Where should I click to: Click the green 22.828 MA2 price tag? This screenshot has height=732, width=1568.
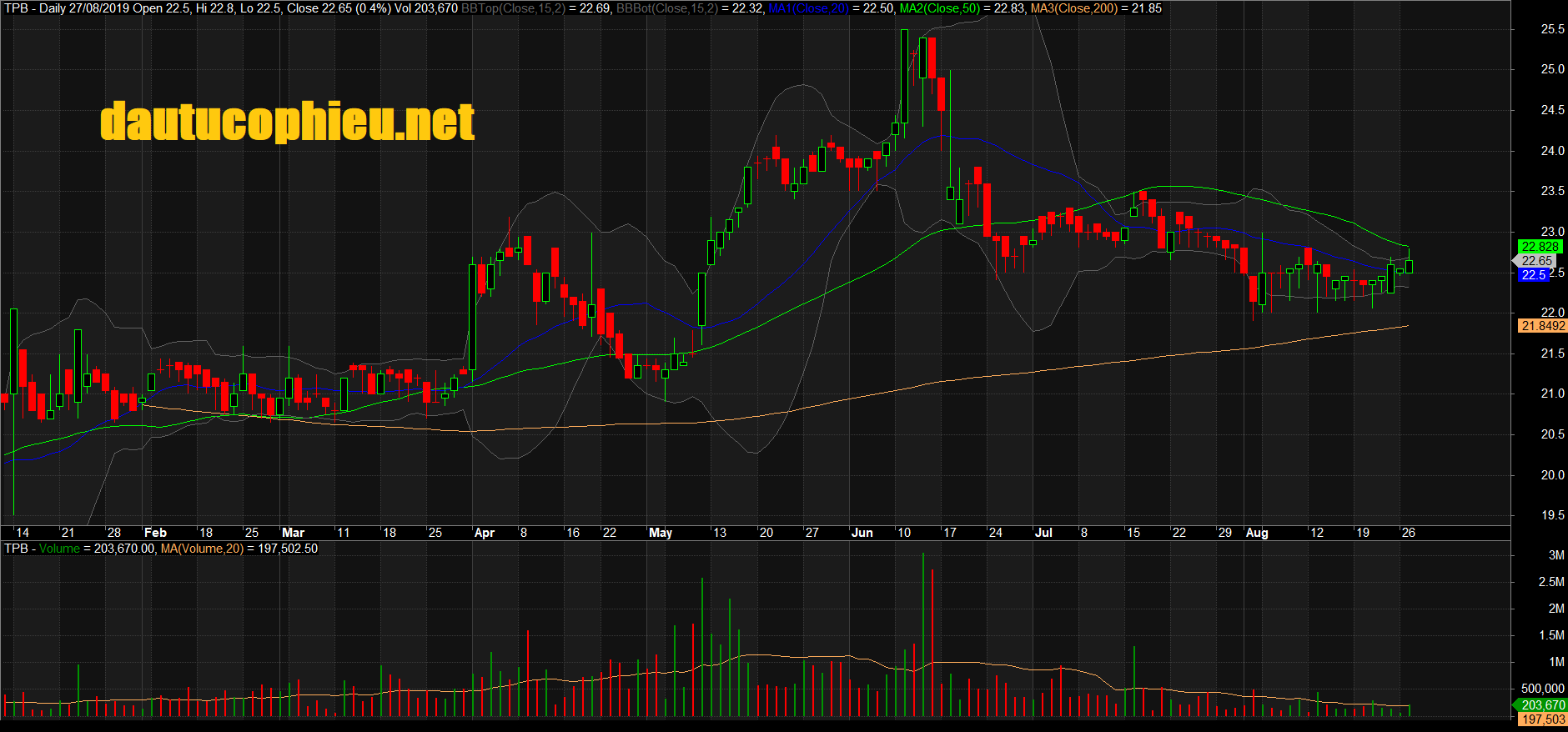click(x=1540, y=247)
